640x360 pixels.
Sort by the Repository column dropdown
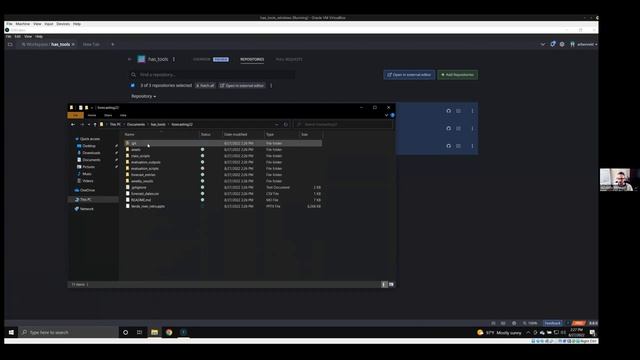tap(144, 96)
